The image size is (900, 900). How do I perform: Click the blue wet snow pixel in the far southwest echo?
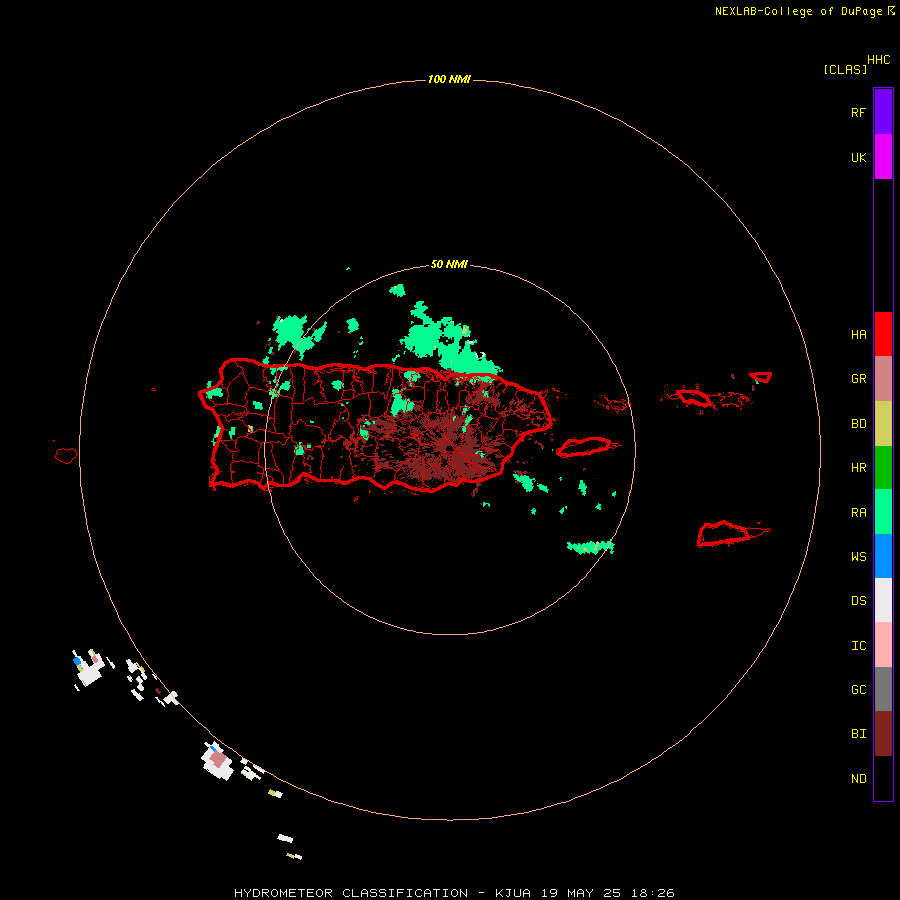point(77,661)
